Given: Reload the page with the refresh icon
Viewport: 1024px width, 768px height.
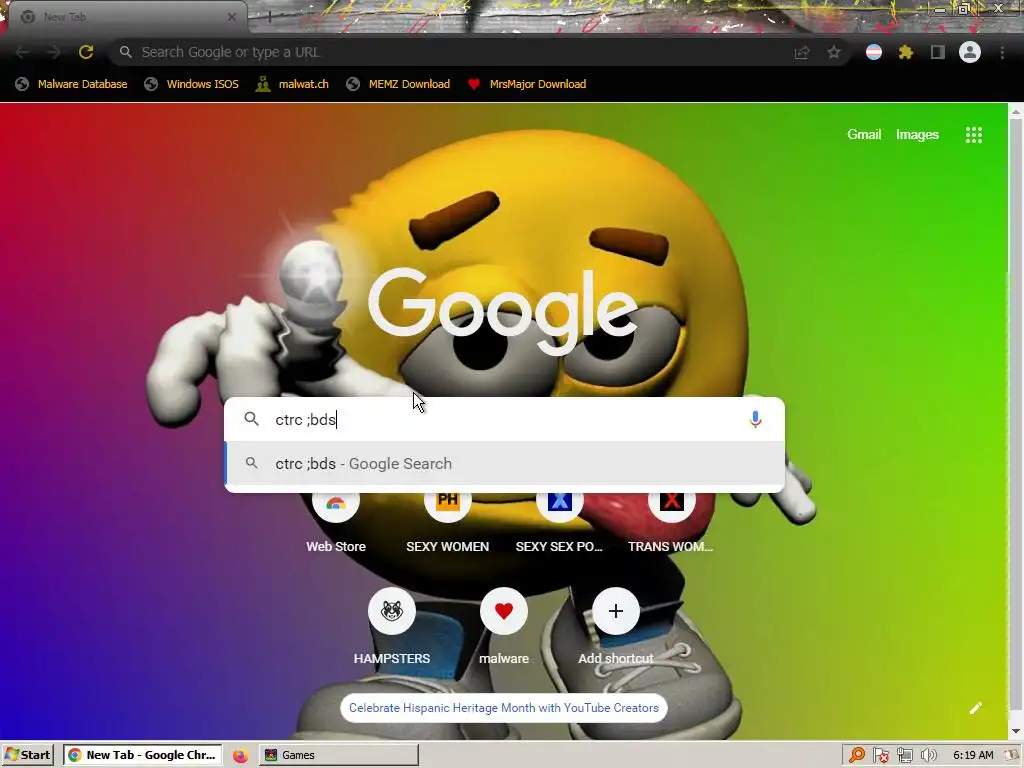Looking at the screenshot, I should tap(86, 52).
